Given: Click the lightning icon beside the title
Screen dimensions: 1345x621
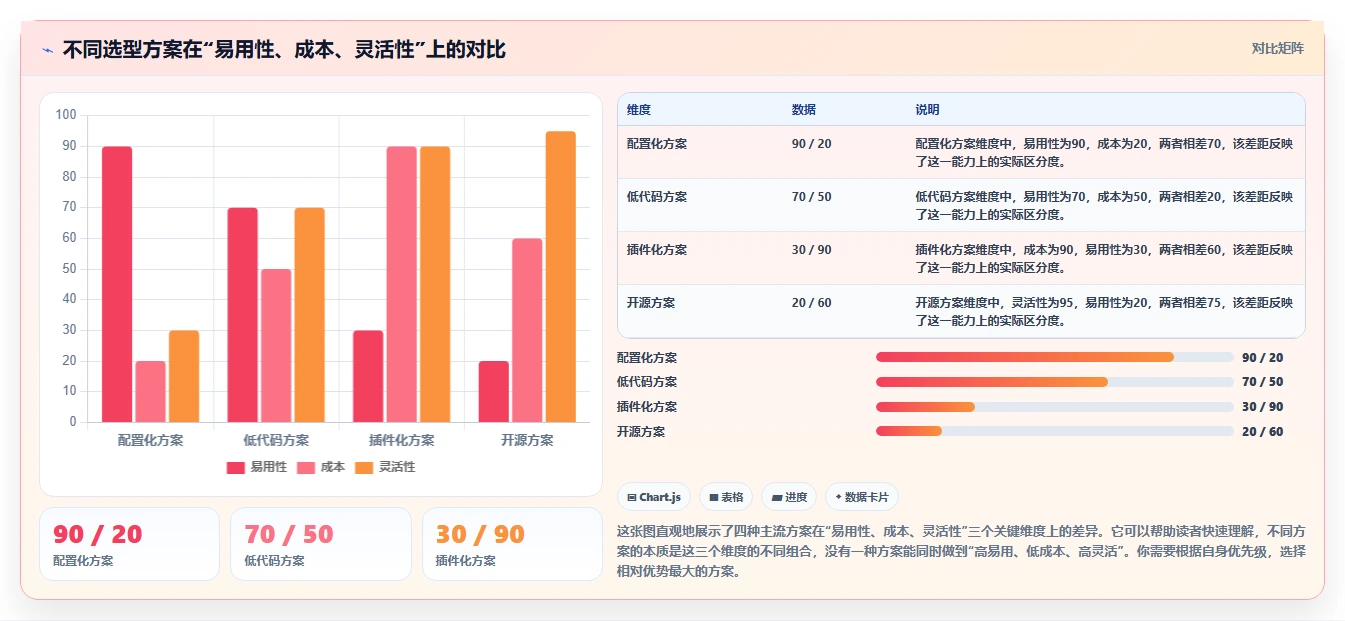Looking at the screenshot, I should pyautogui.click(x=47, y=50).
